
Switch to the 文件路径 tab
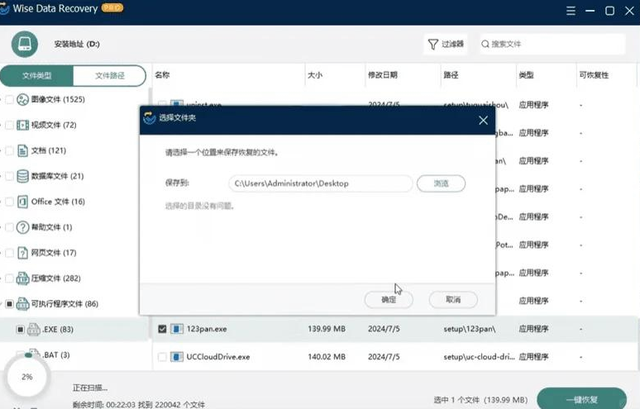coord(109,76)
